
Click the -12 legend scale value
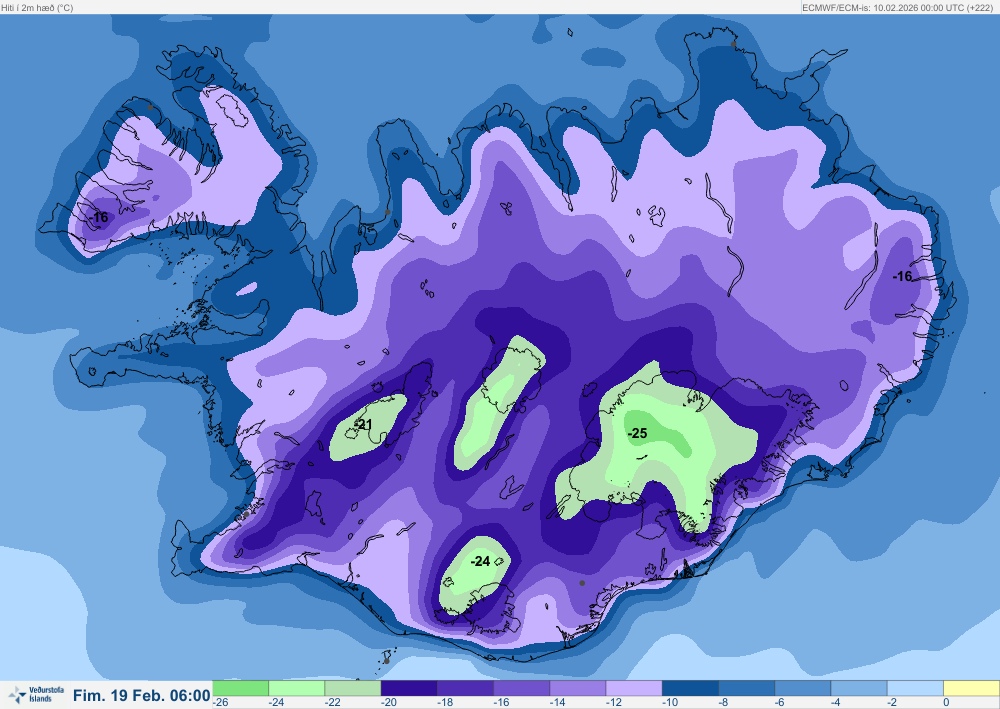click(x=614, y=703)
